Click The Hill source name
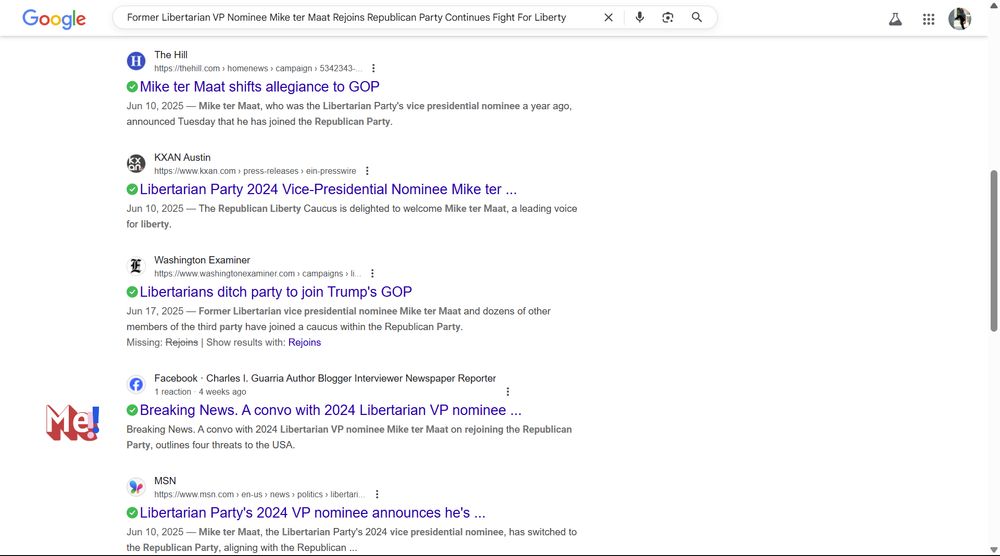This screenshot has height=556, width=1000. pos(171,55)
